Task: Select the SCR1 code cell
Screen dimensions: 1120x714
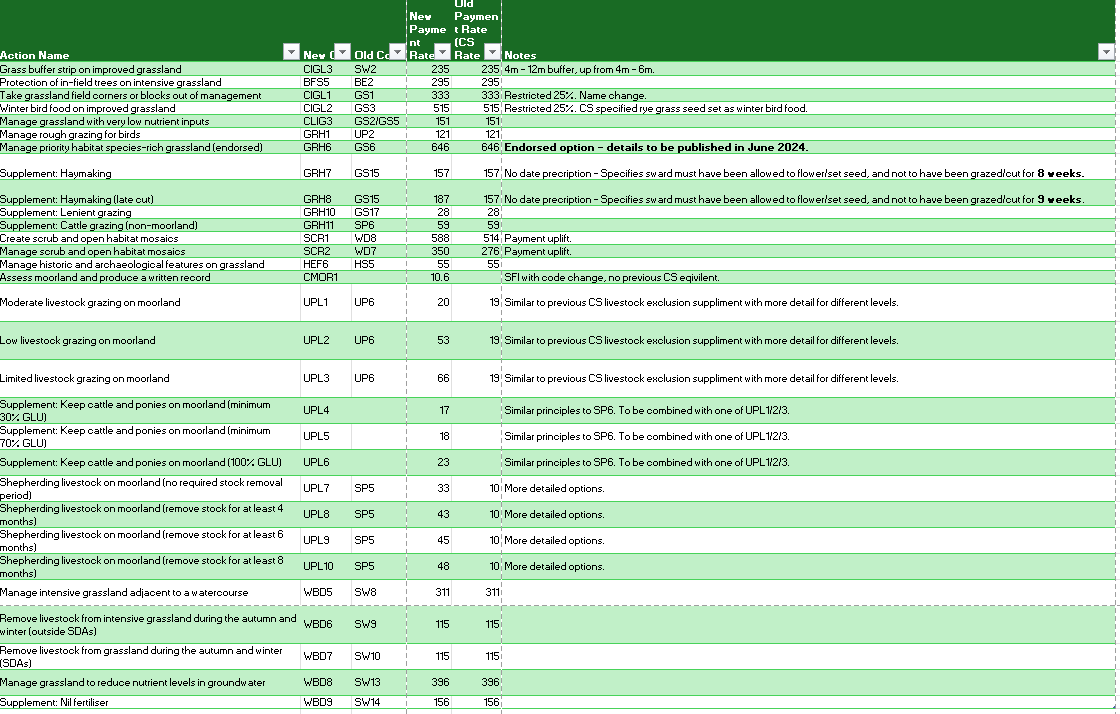Action: tap(326, 238)
